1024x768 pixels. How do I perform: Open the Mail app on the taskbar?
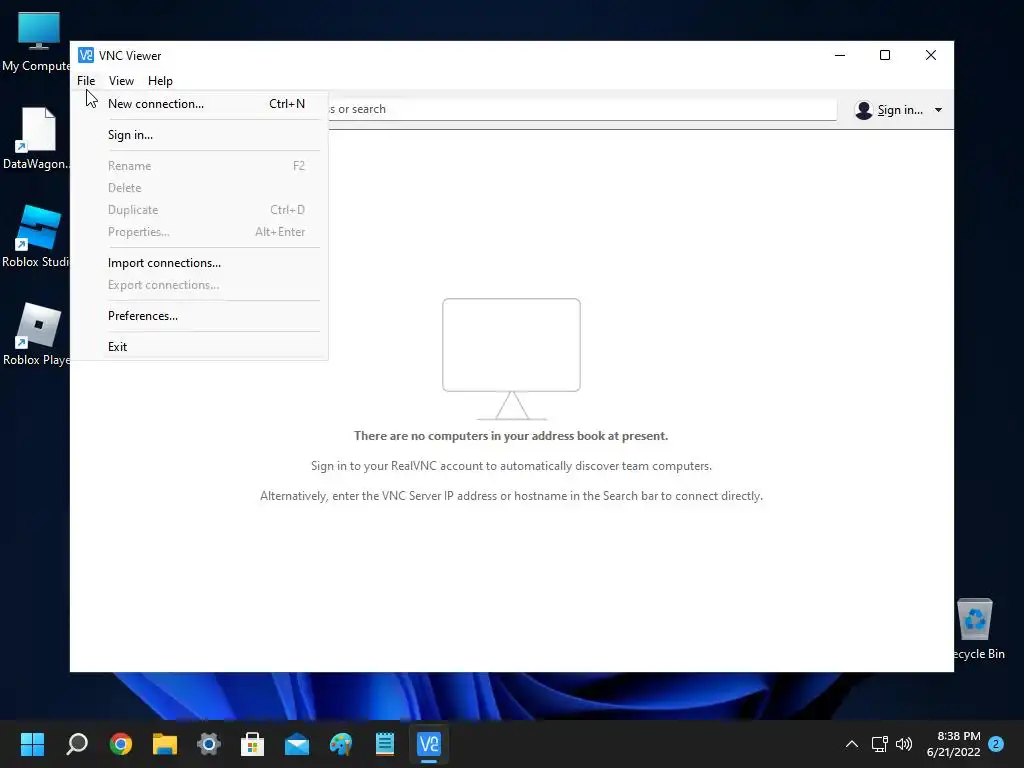pos(297,743)
